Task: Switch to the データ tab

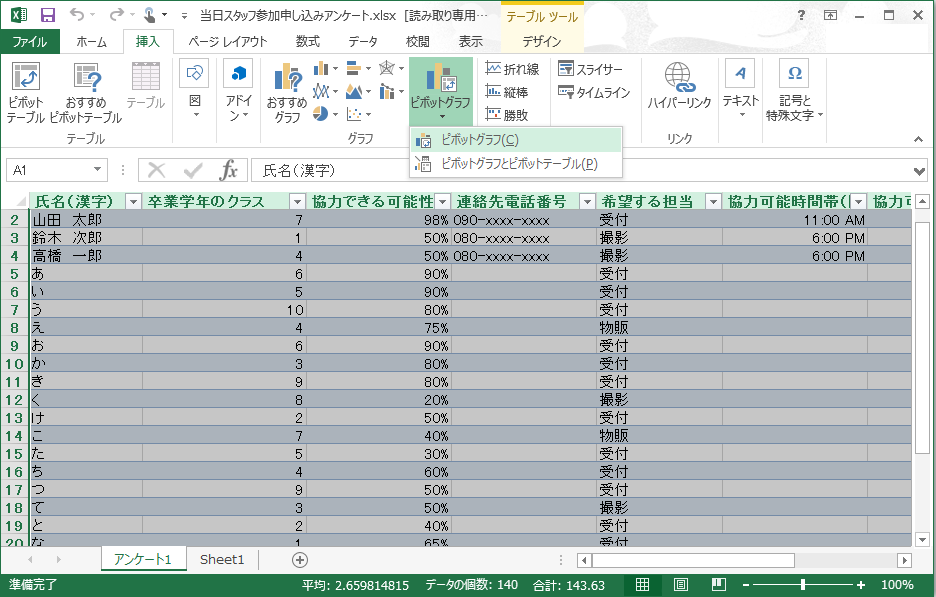Action: [x=363, y=42]
